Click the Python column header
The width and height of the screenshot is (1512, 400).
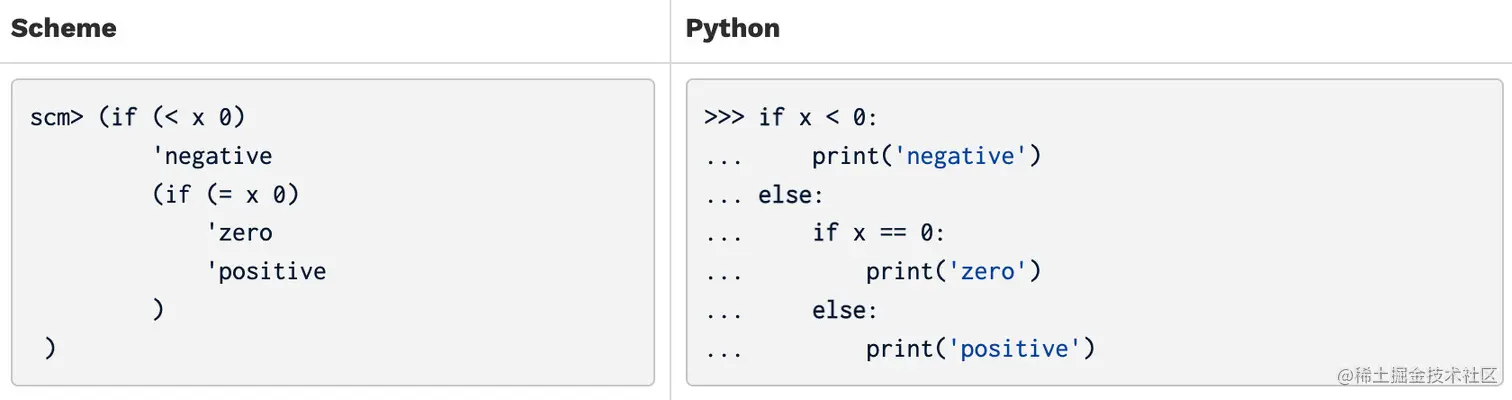click(x=732, y=29)
